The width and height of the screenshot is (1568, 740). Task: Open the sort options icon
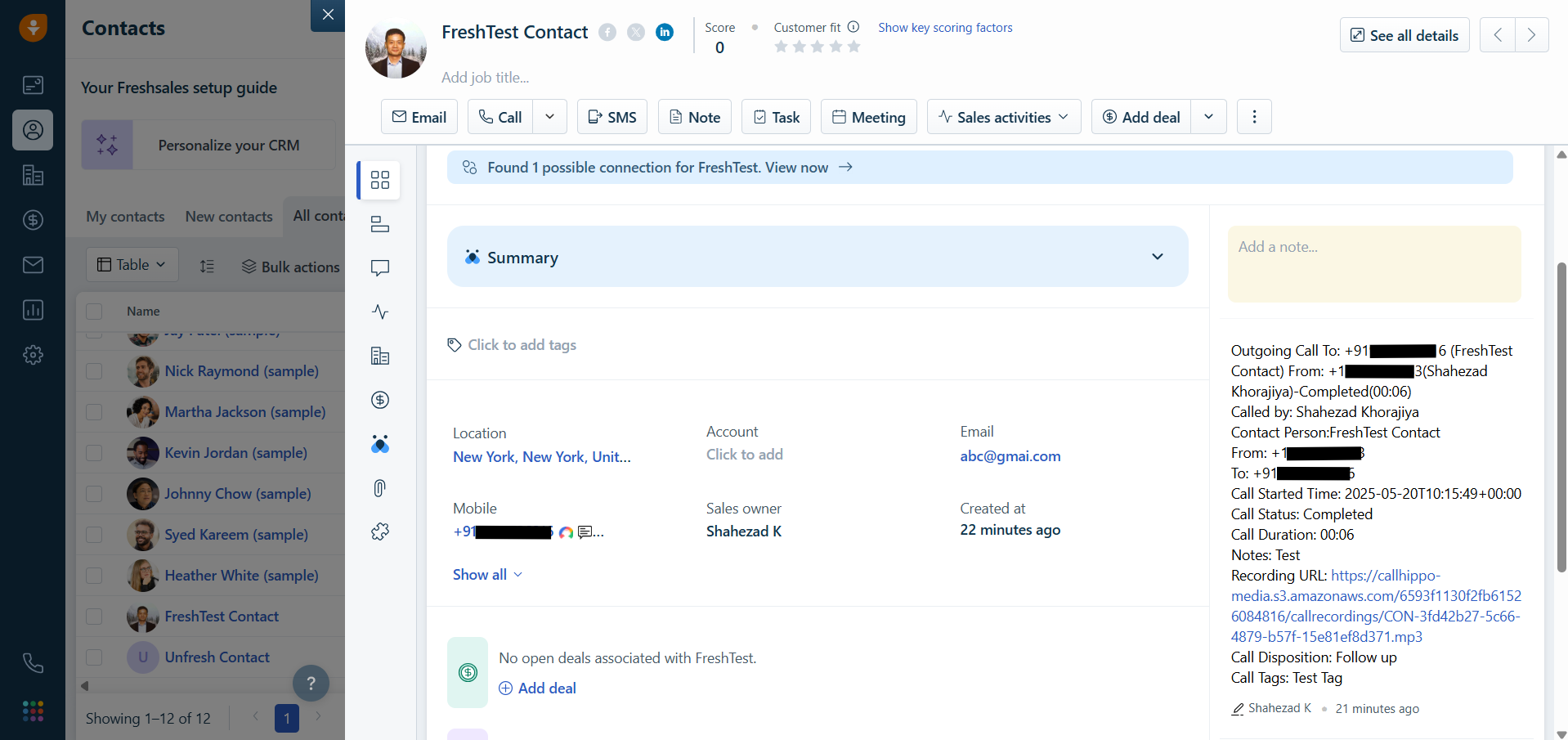pyautogui.click(x=208, y=266)
